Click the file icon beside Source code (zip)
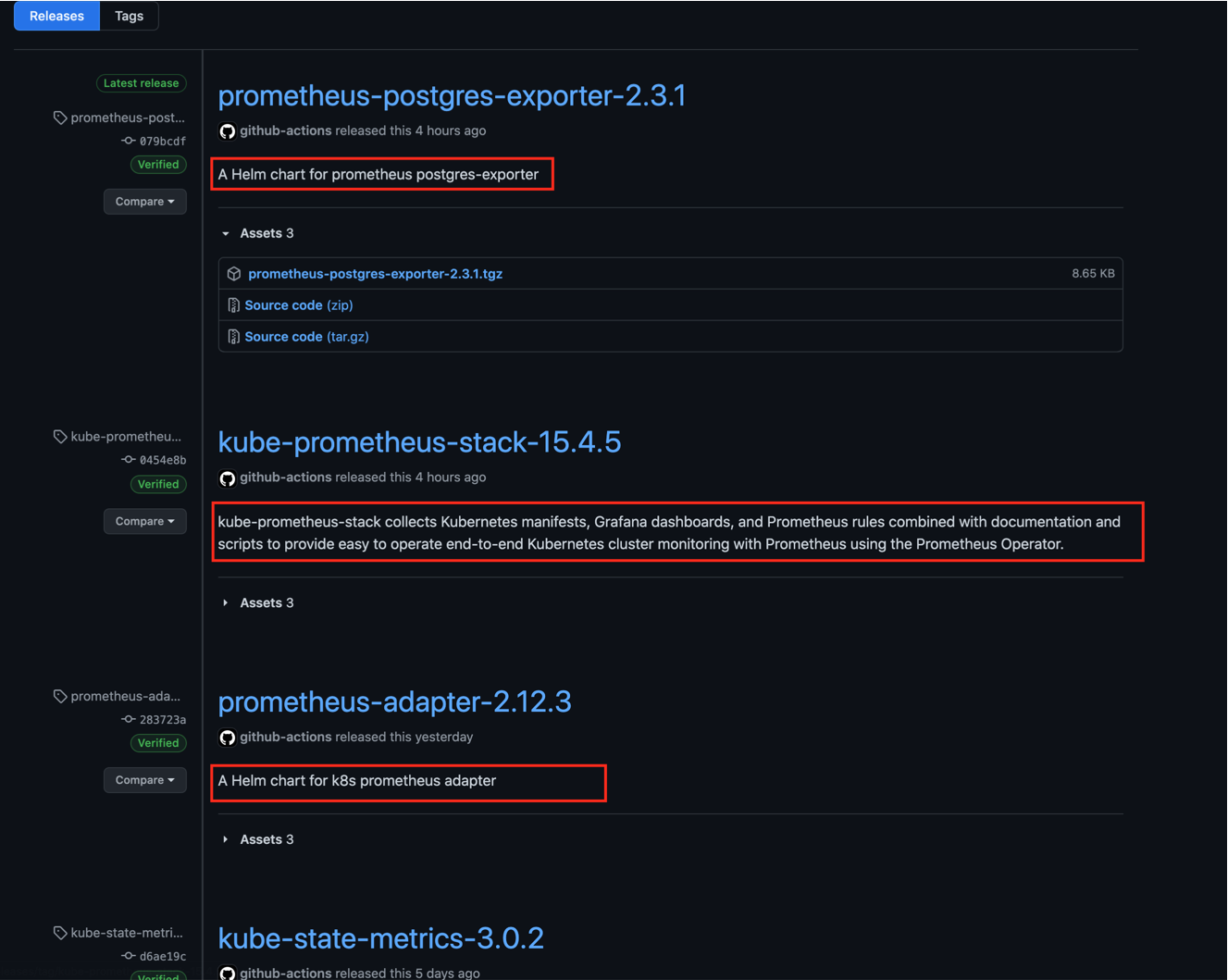Viewport: 1228px width, 980px height. pyautogui.click(x=234, y=305)
